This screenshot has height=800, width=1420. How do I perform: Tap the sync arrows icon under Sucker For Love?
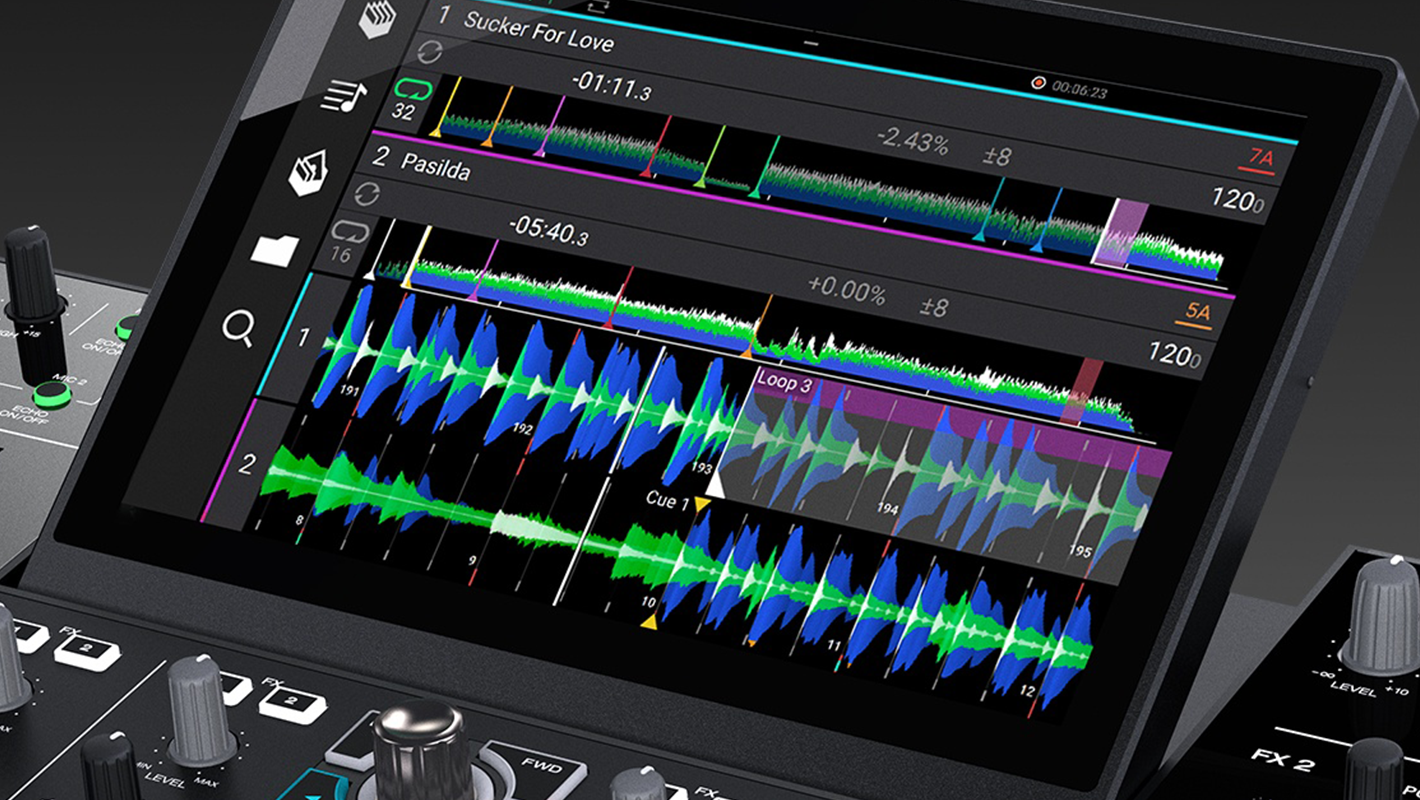click(430, 53)
